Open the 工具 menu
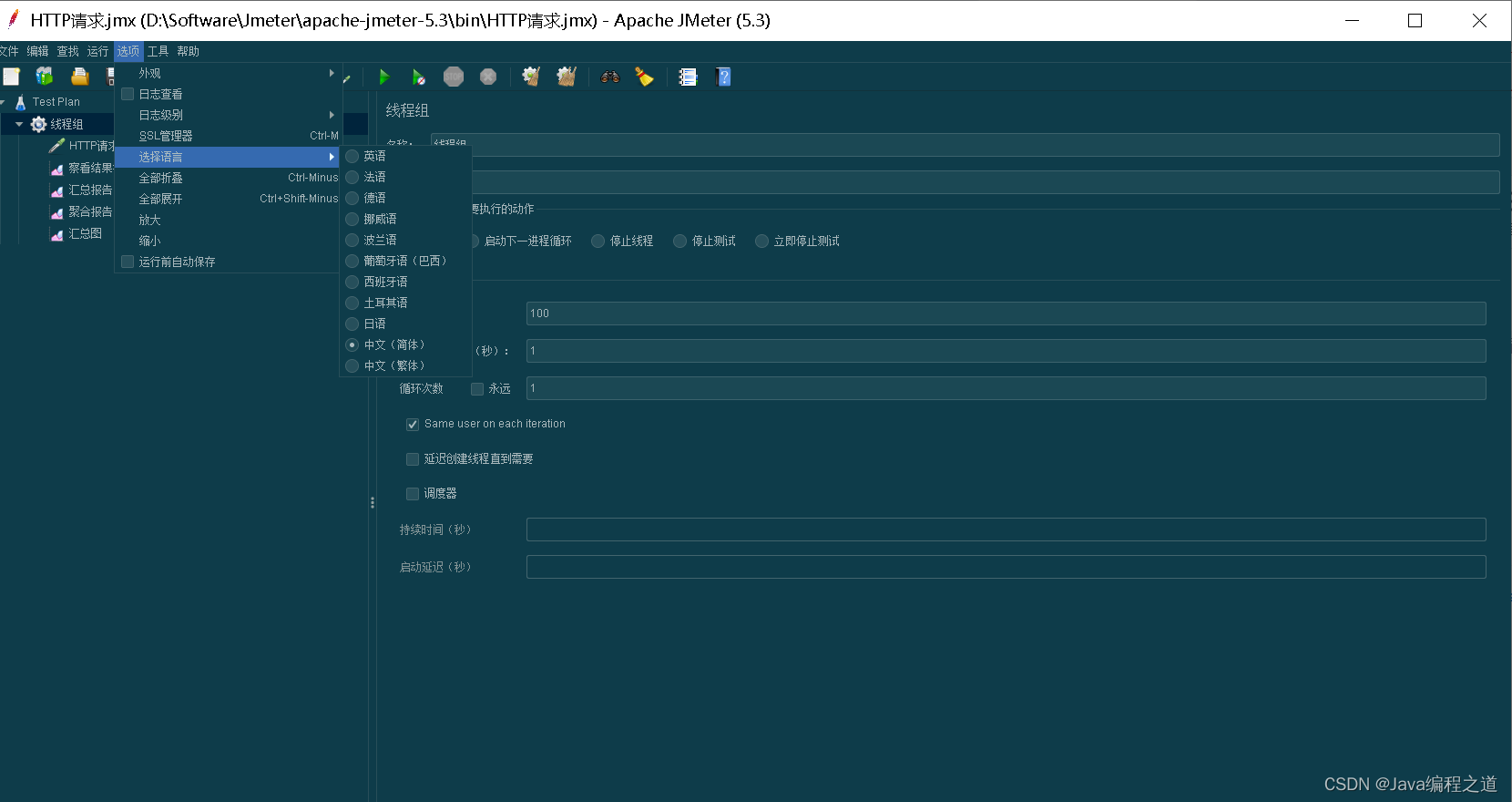1512x802 pixels. click(158, 51)
